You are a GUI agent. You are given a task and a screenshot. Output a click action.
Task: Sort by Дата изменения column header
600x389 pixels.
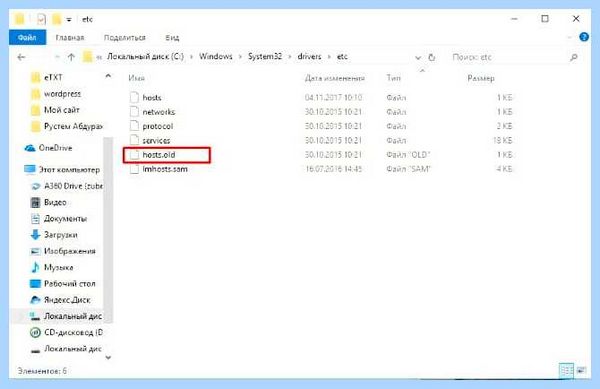334,78
